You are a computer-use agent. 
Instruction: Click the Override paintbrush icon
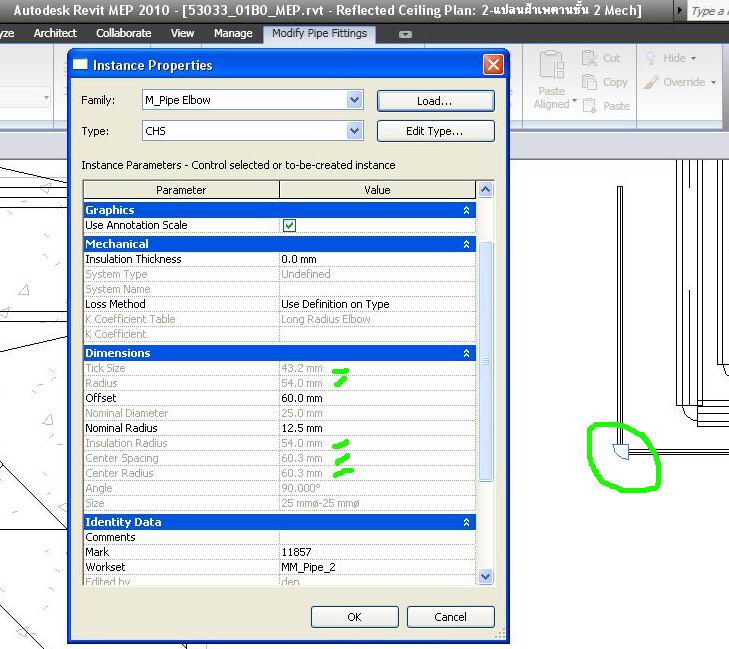coord(651,82)
